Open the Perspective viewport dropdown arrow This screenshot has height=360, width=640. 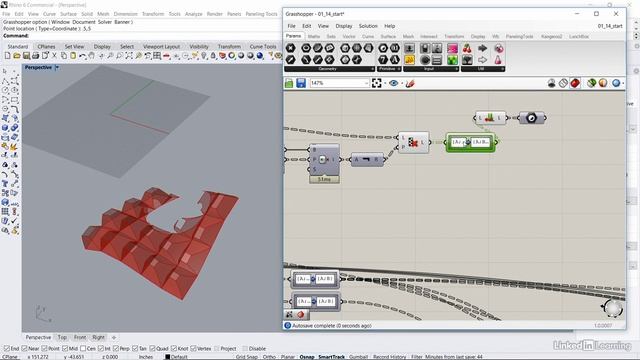(x=57, y=67)
